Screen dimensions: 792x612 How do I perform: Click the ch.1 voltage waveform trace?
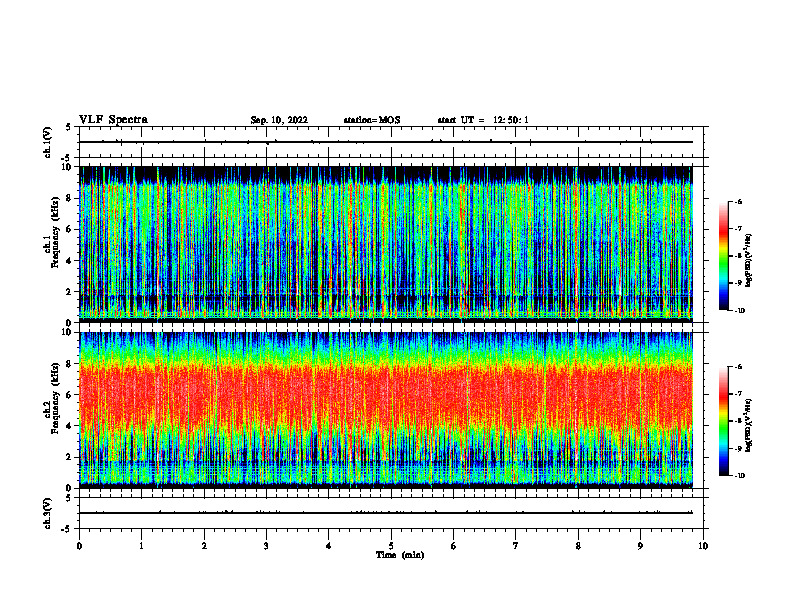coord(385,142)
